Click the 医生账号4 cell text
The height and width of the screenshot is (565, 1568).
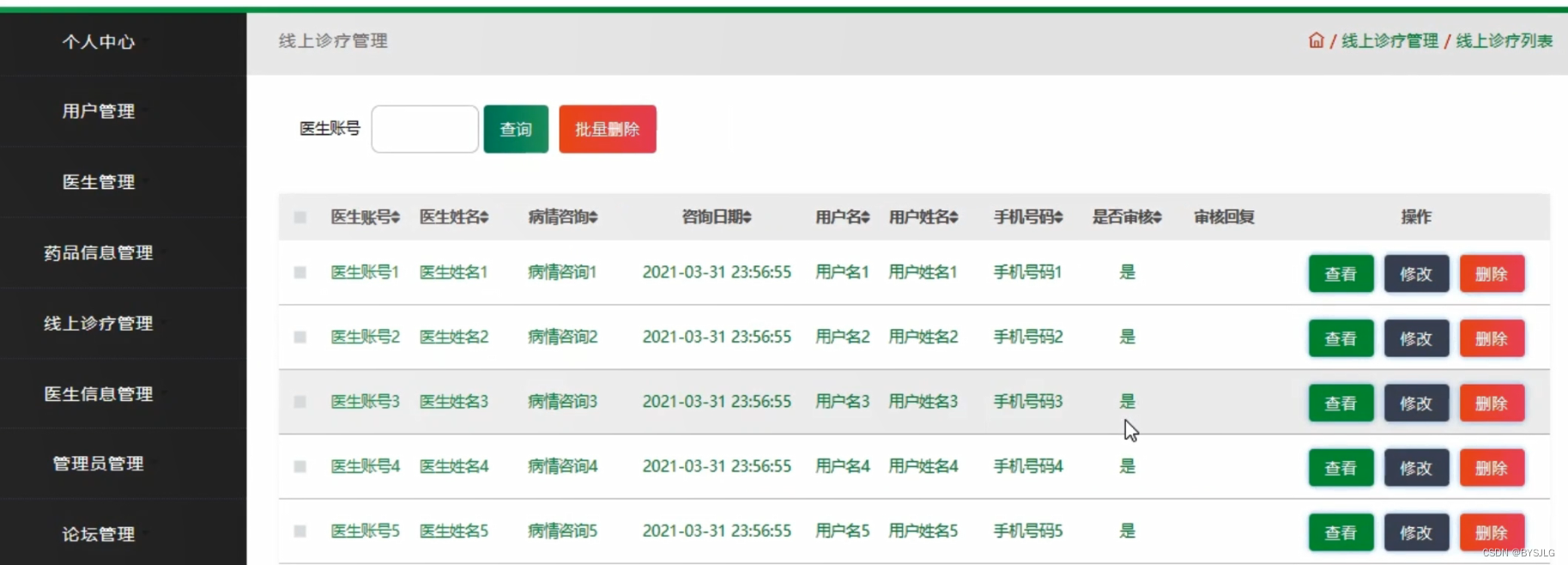(x=366, y=466)
